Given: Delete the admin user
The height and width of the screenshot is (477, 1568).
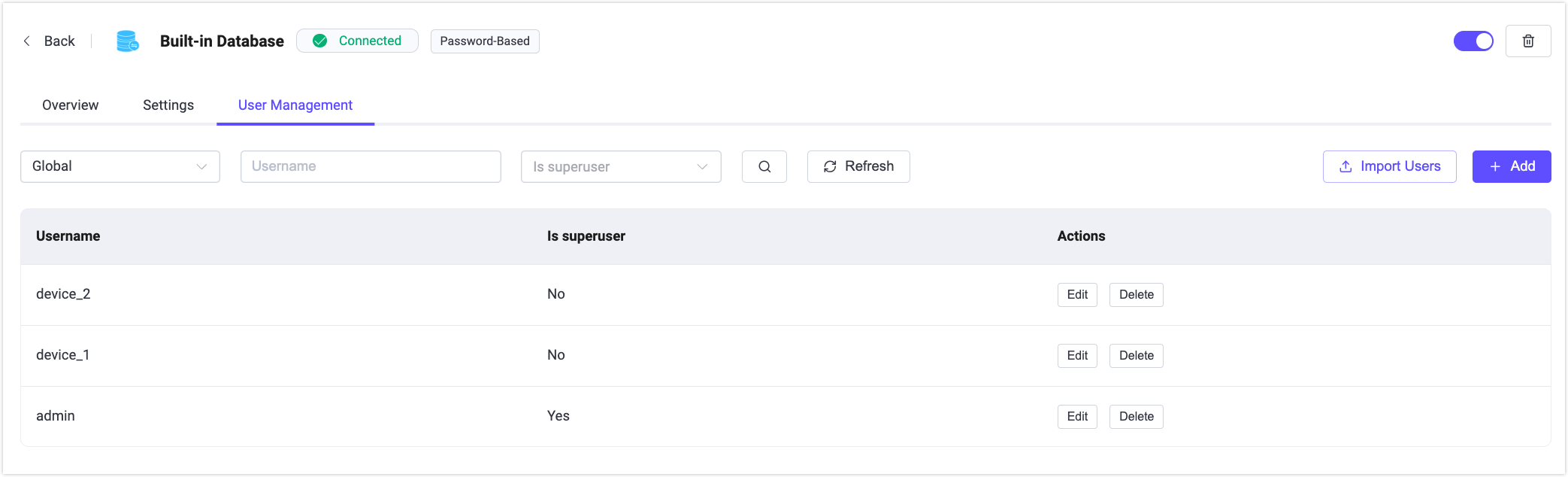Looking at the screenshot, I should [1136, 417].
